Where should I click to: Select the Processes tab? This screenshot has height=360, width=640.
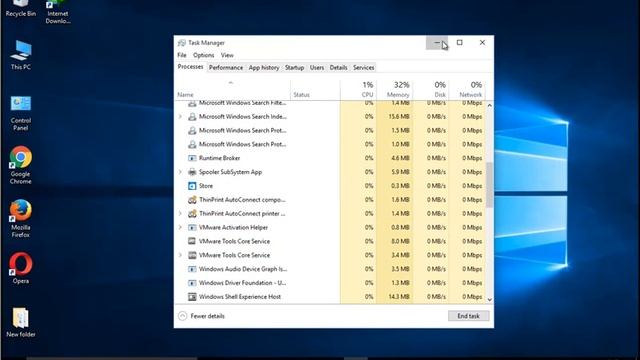pos(190,67)
